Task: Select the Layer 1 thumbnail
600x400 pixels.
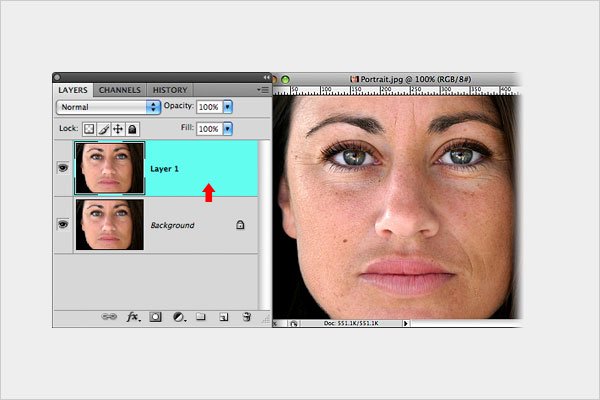Action: [x=109, y=168]
